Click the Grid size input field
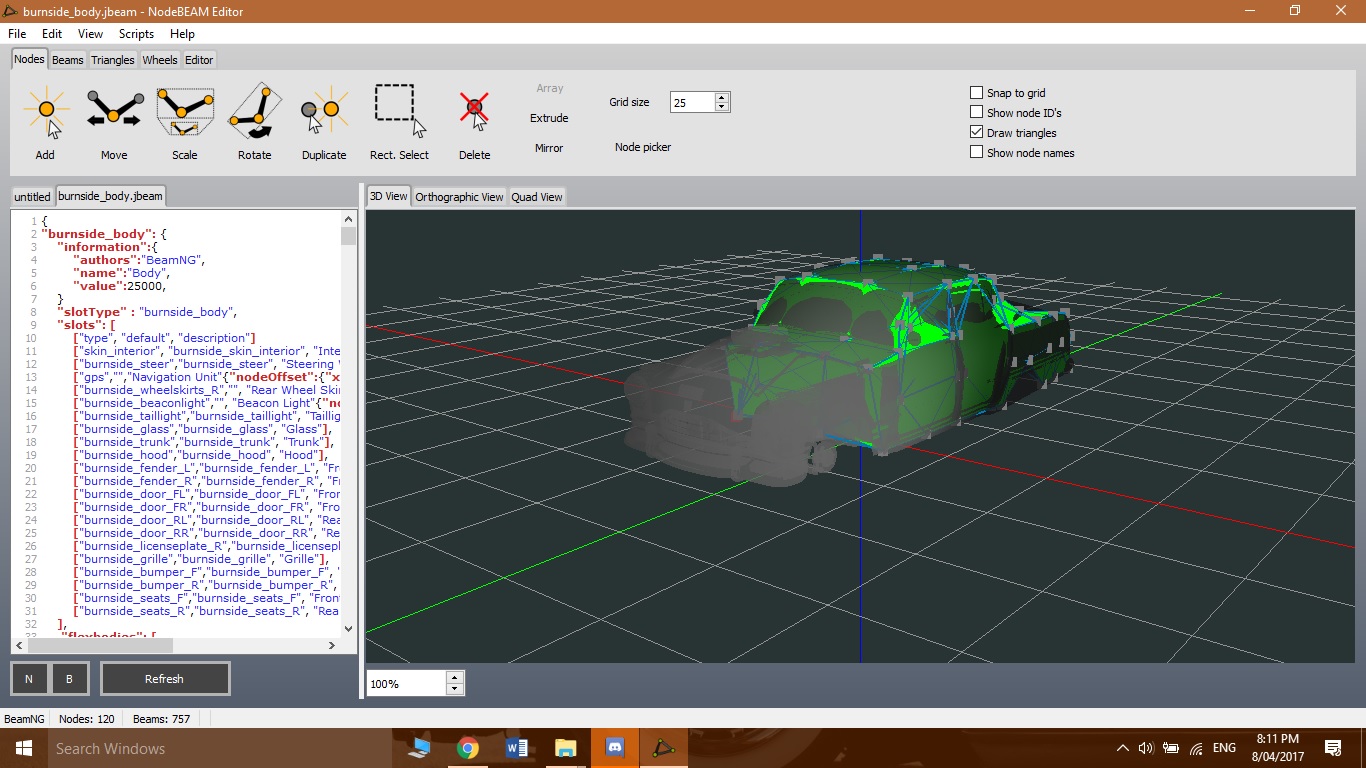 [691, 102]
